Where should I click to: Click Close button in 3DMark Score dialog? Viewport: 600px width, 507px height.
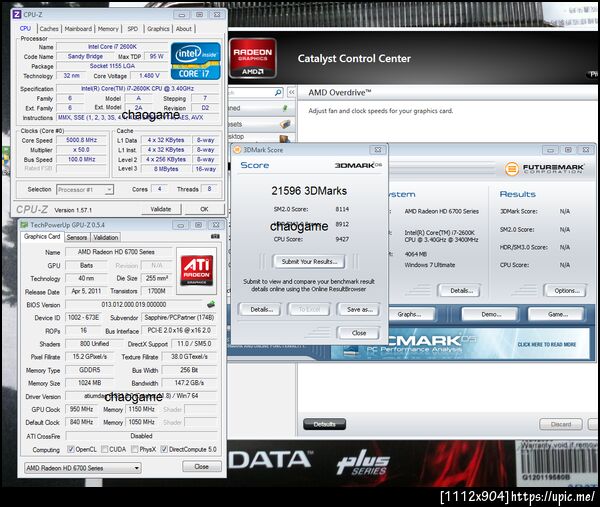pos(358,333)
